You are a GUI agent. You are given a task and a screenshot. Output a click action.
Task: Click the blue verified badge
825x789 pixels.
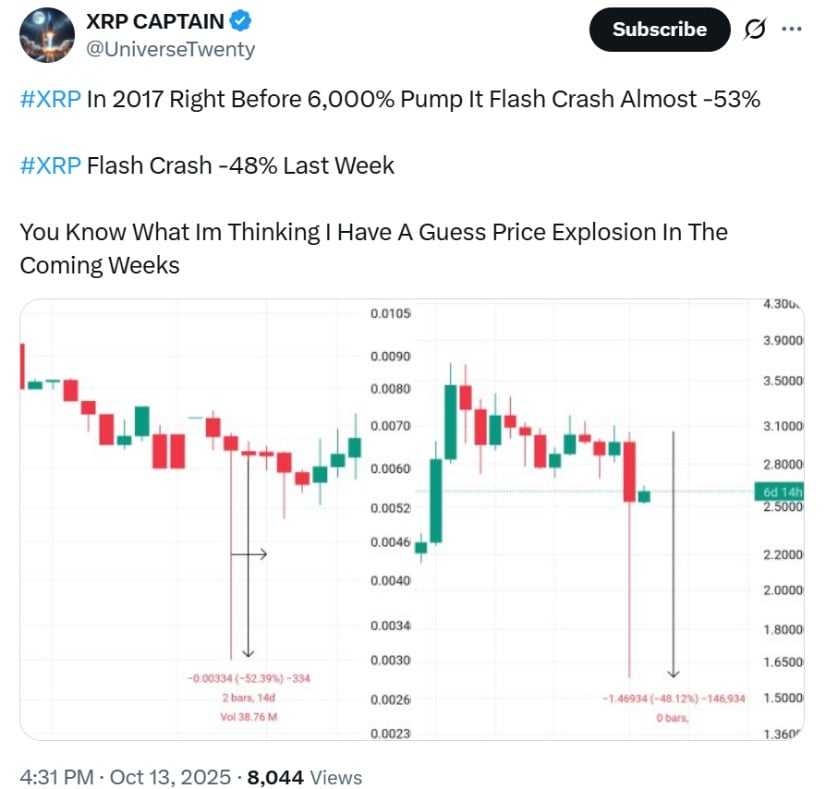243,20
